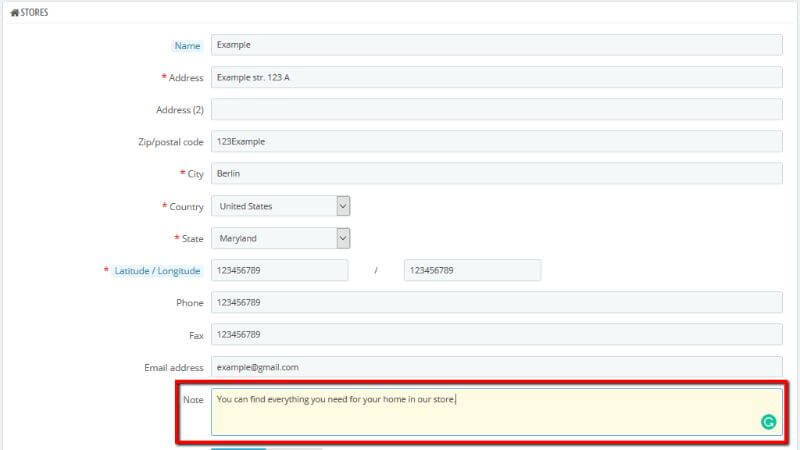Click the Fax label
Image resolution: width=800 pixels, height=450 pixels.
click(196, 336)
